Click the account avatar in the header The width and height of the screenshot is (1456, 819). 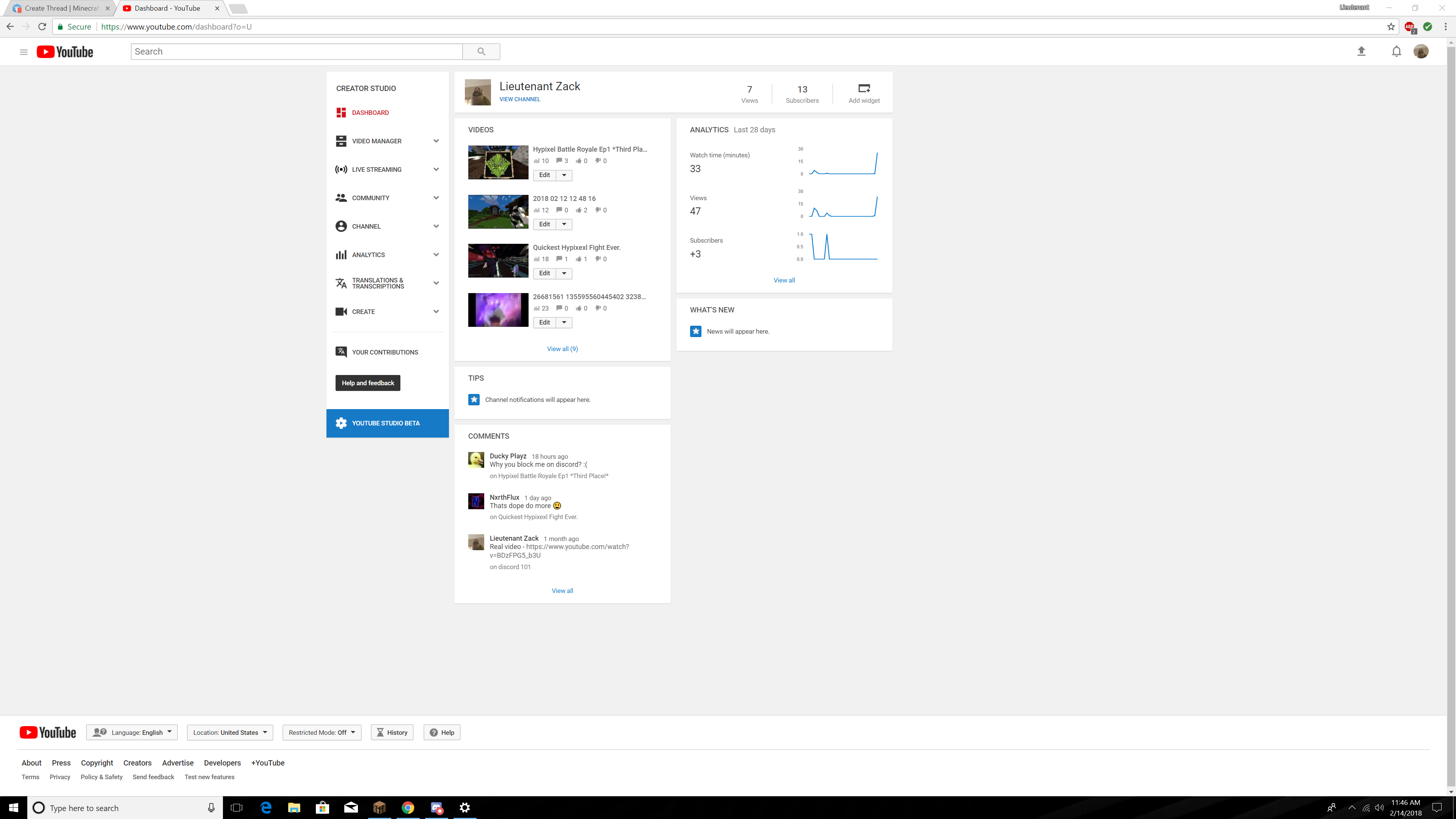click(x=1420, y=52)
